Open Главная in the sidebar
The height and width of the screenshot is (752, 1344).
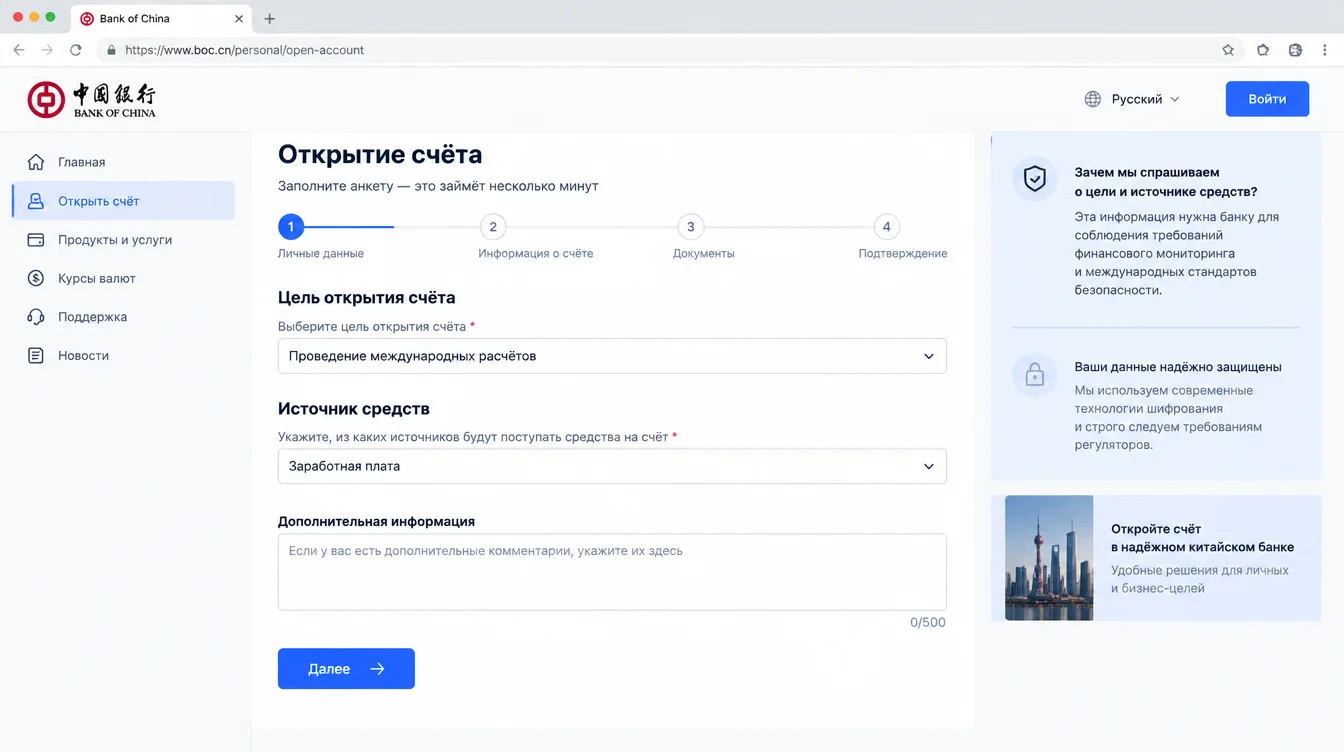coord(123,162)
